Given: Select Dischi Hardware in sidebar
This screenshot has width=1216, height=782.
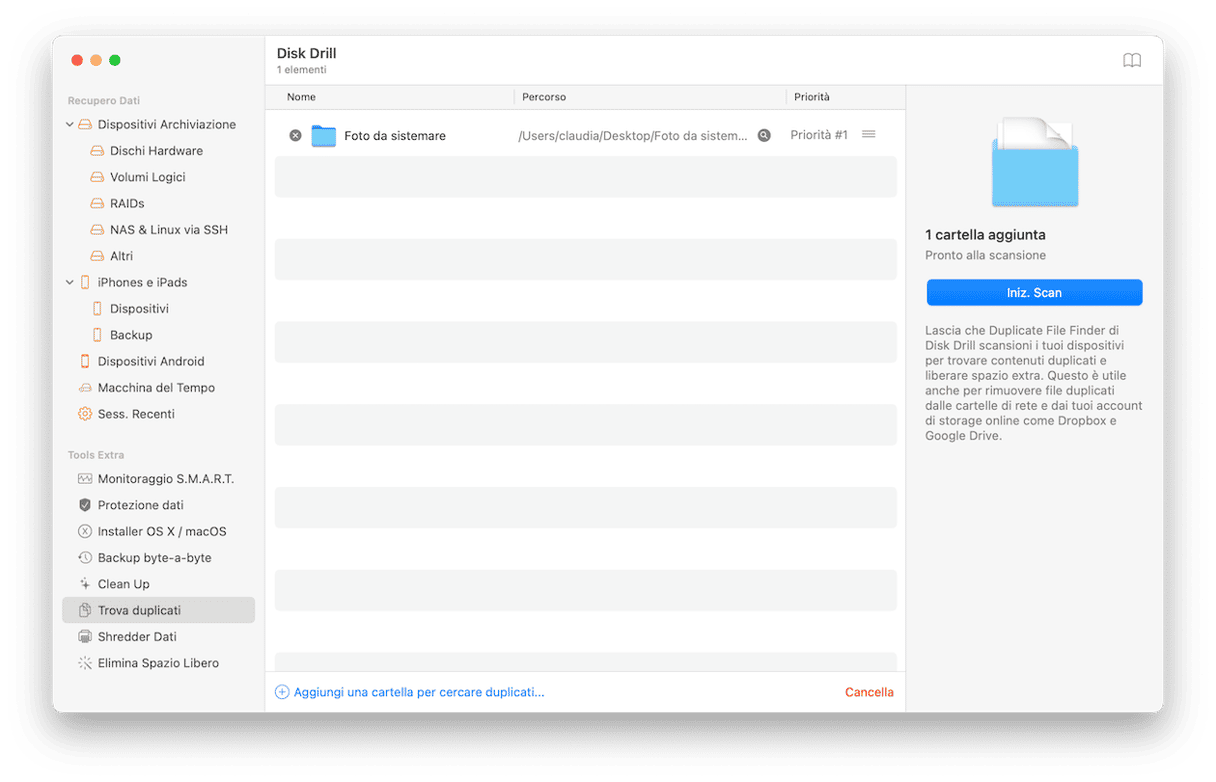Looking at the screenshot, I should [x=158, y=151].
